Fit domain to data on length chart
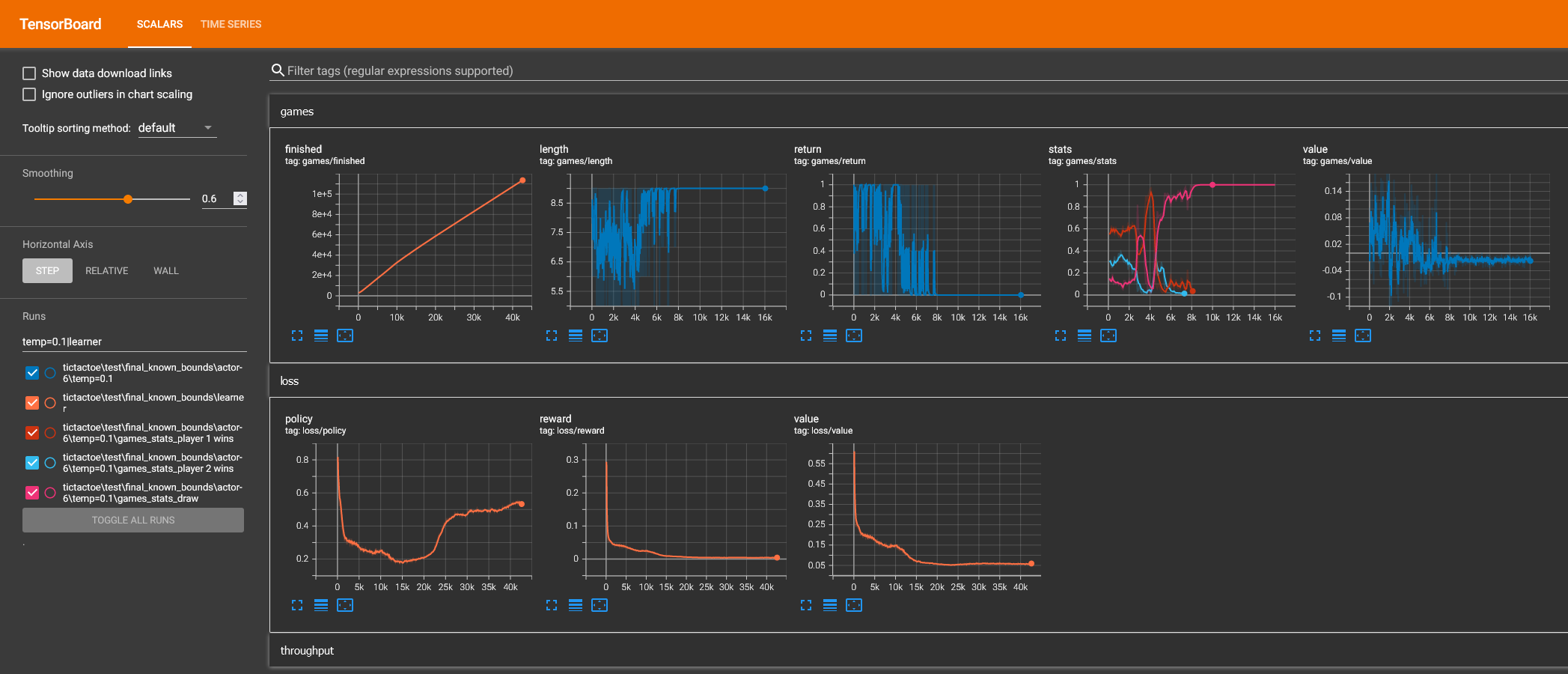Screen dimensions: 1568x674 pos(600,336)
